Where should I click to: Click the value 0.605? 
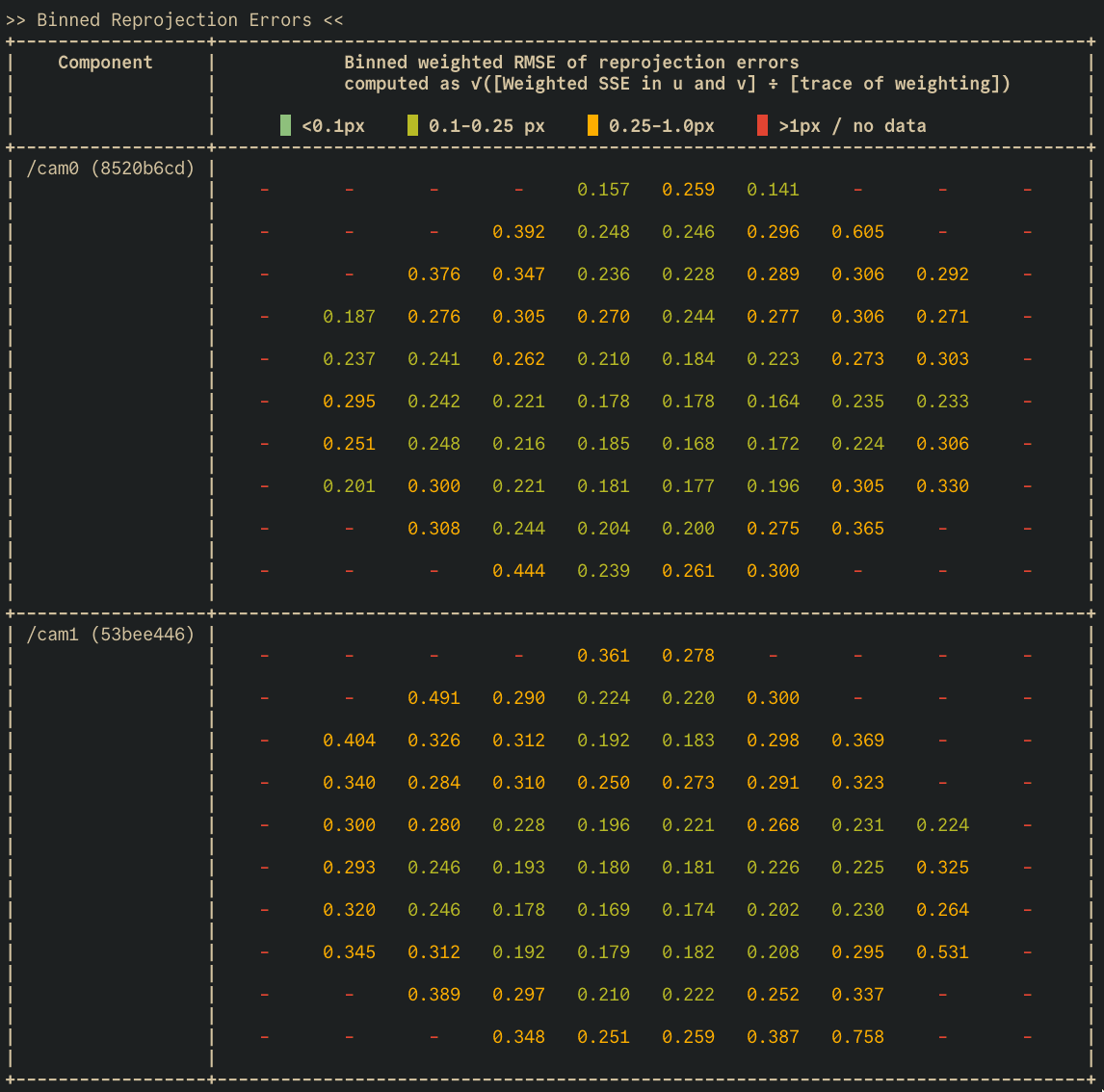(x=857, y=232)
